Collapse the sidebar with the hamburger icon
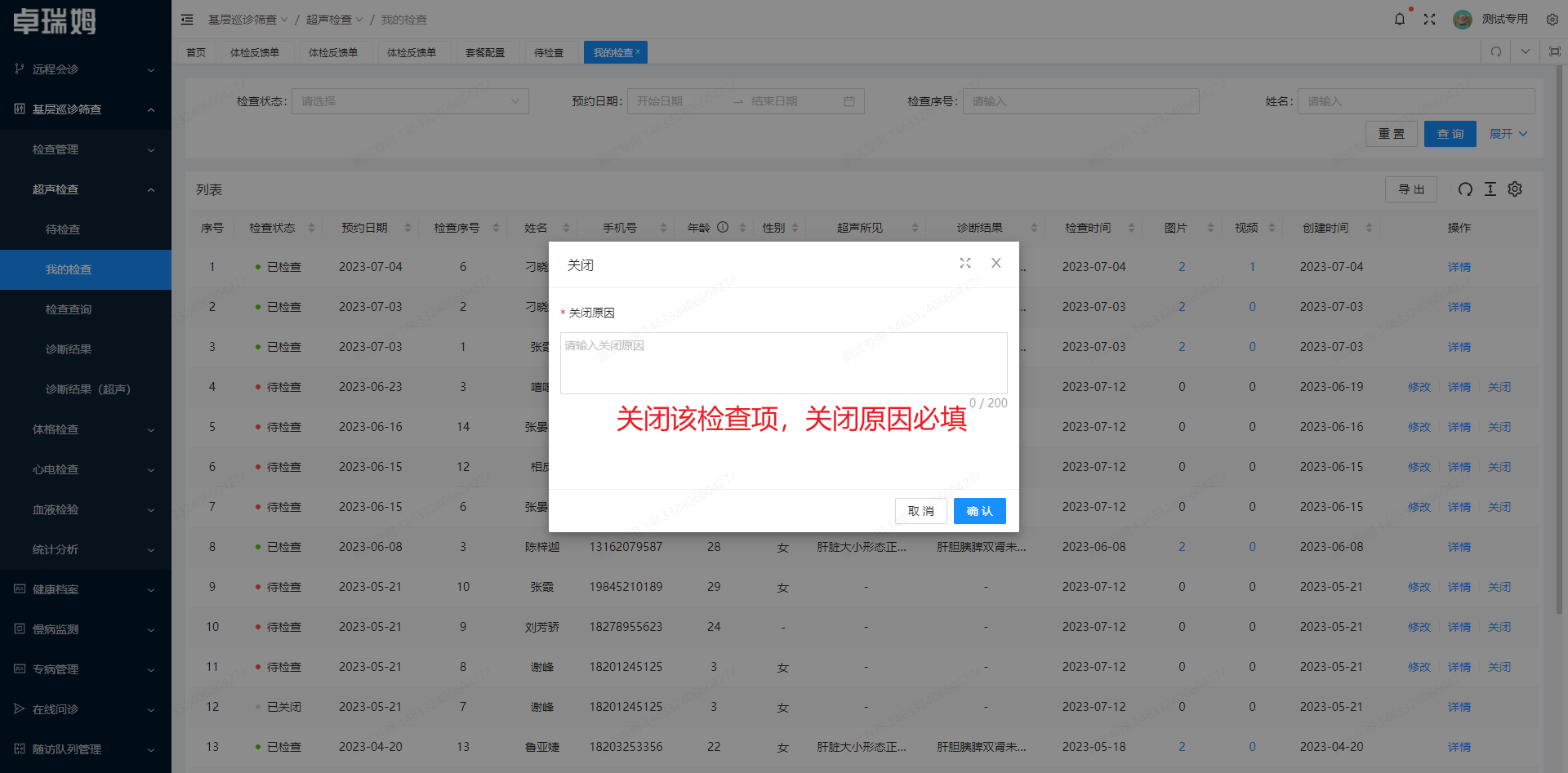Screen dimensions: 1568x773 (x=187, y=20)
